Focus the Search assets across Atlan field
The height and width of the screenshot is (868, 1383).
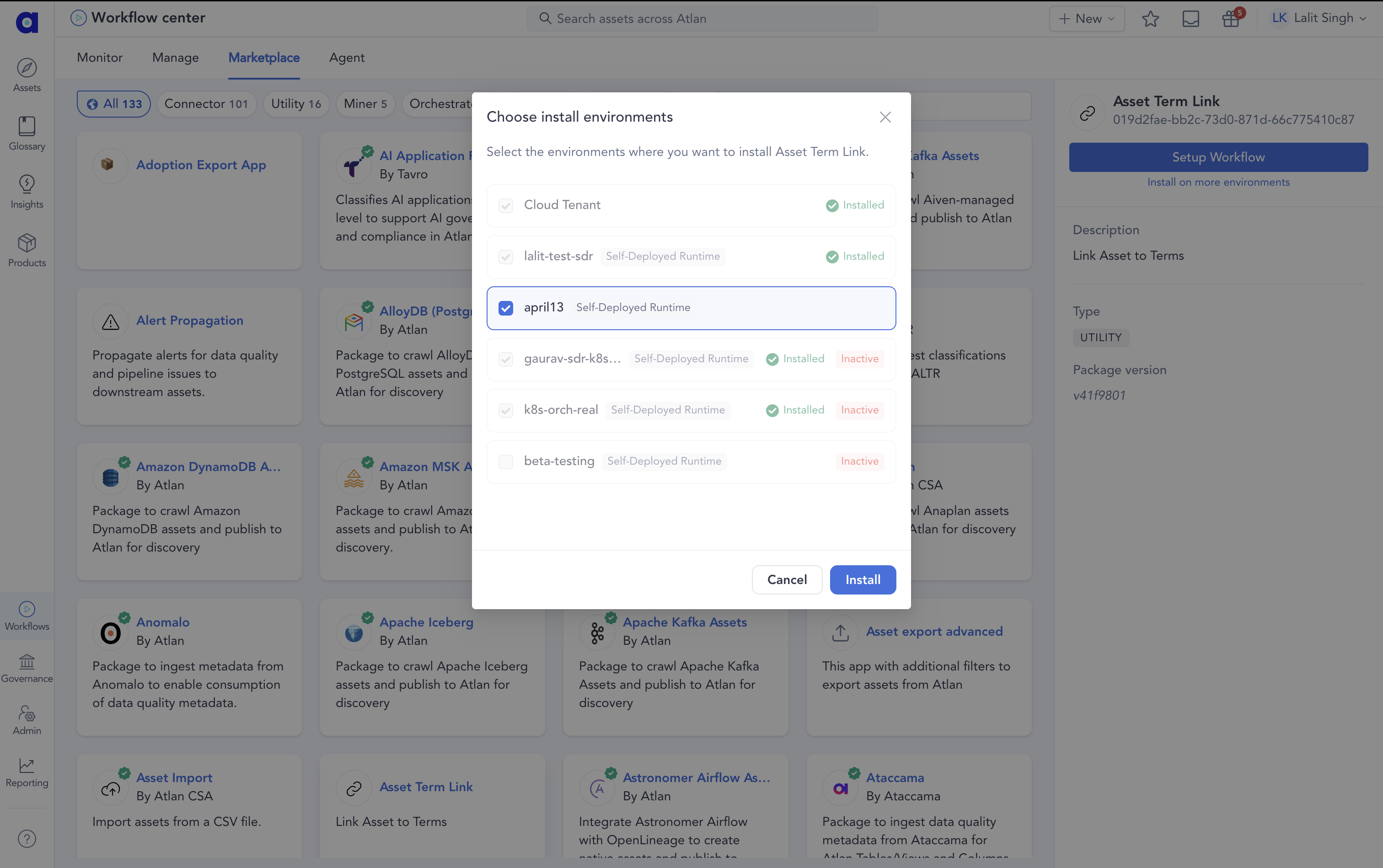pos(702,19)
